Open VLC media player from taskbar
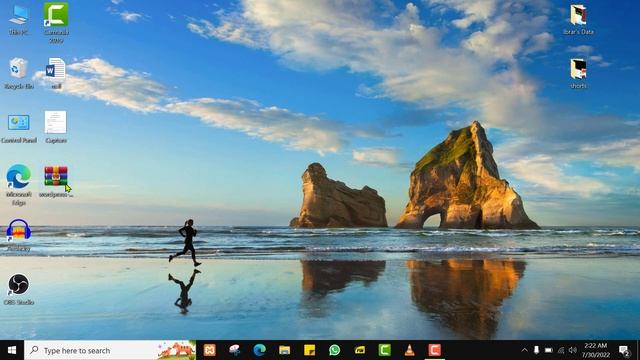Image resolution: width=640 pixels, height=360 pixels. [x=409, y=350]
